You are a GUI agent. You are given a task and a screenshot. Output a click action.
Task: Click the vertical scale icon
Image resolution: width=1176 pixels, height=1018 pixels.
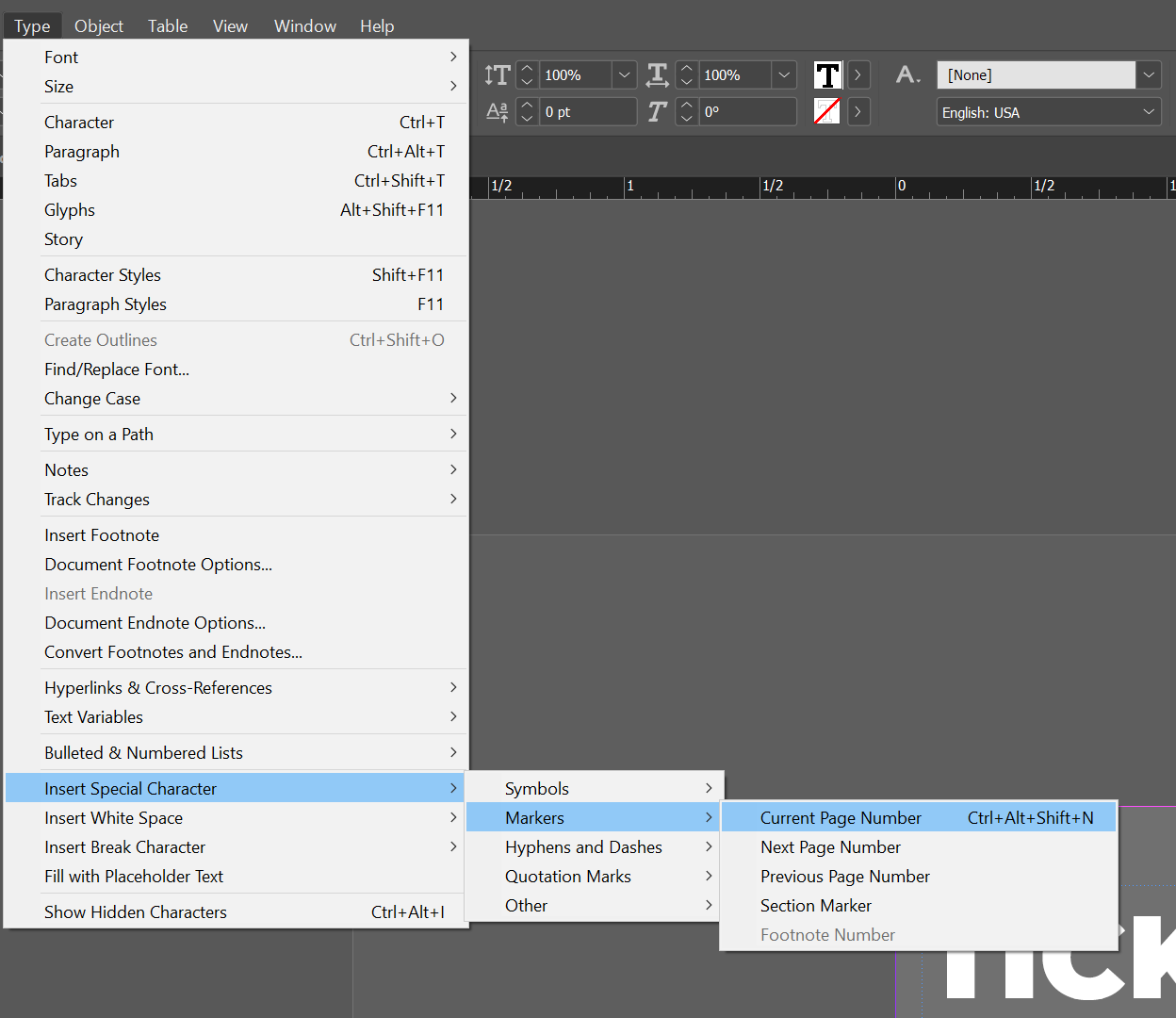point(498,74)
